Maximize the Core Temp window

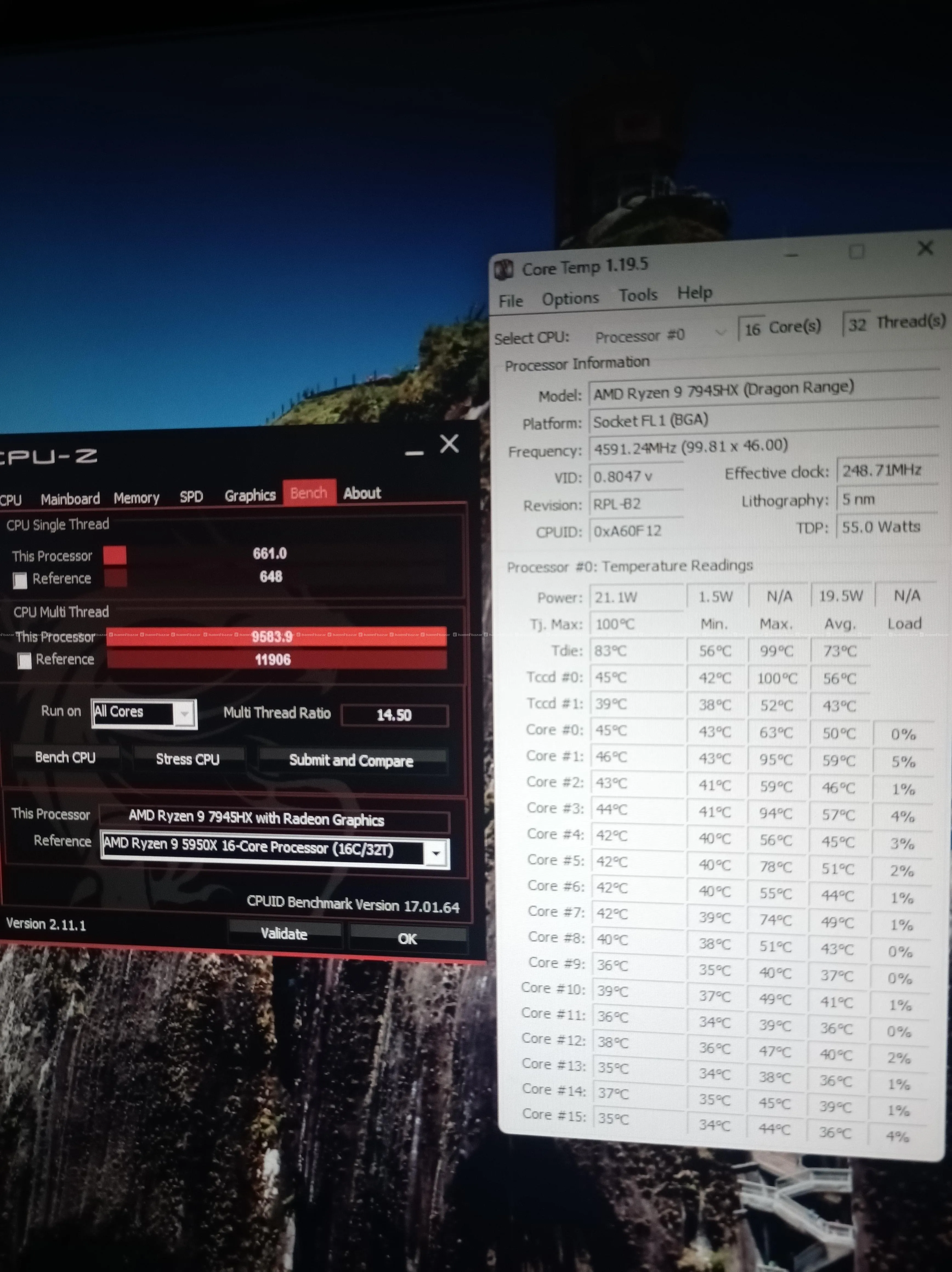click(x=857, y=251)
